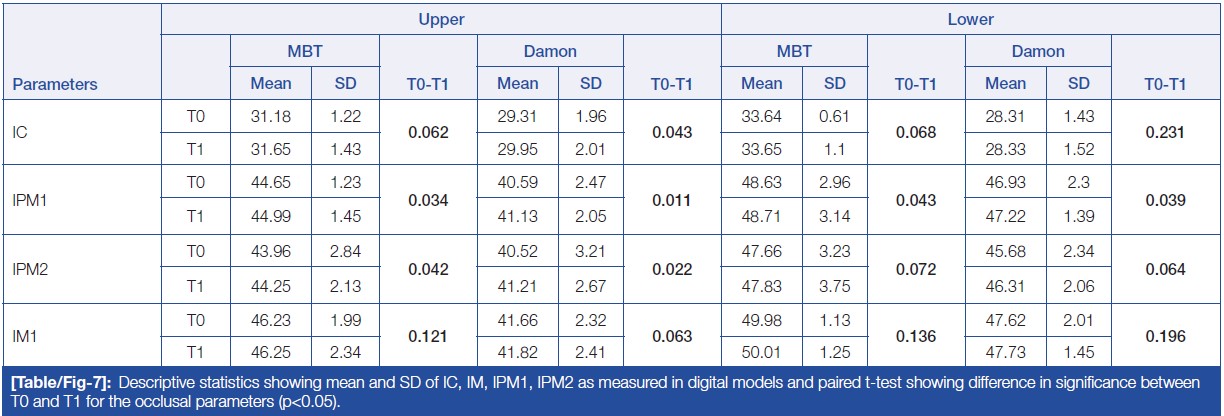Click the p-value cell 0.062
This screenshot has height=416, width=1224.
429,132
